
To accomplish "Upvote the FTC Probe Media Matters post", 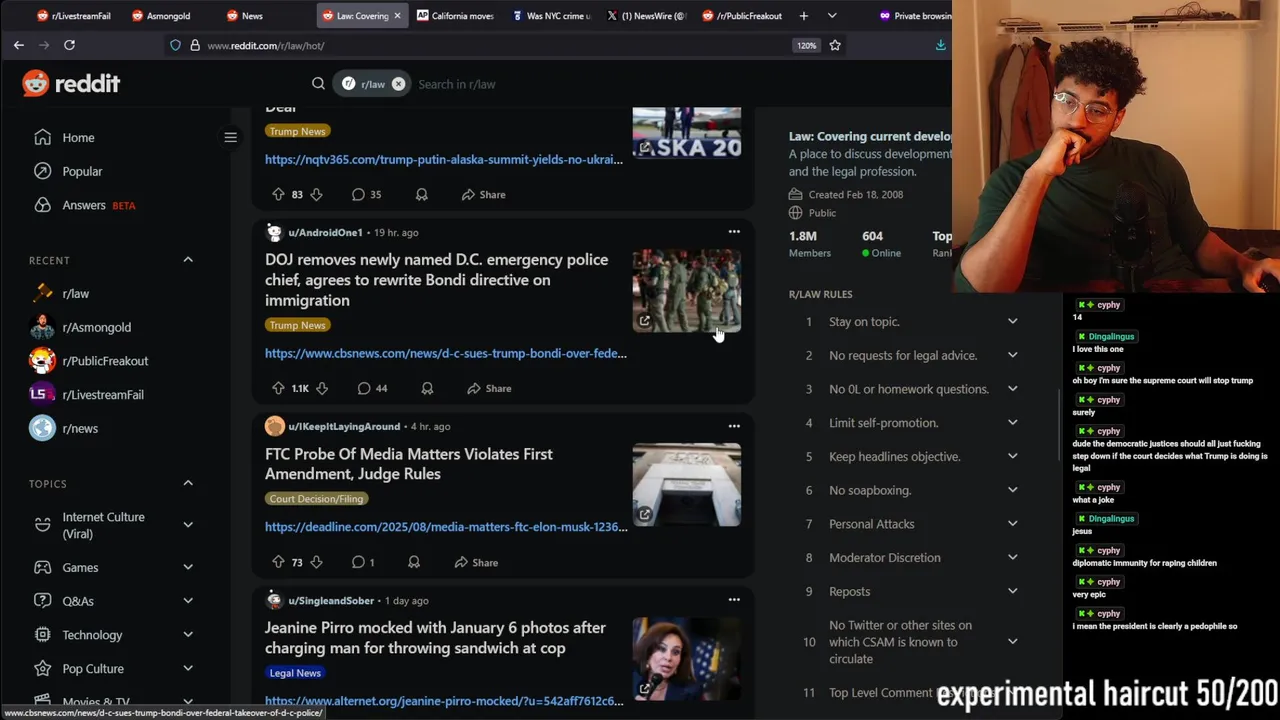I will tap(279, 562).
